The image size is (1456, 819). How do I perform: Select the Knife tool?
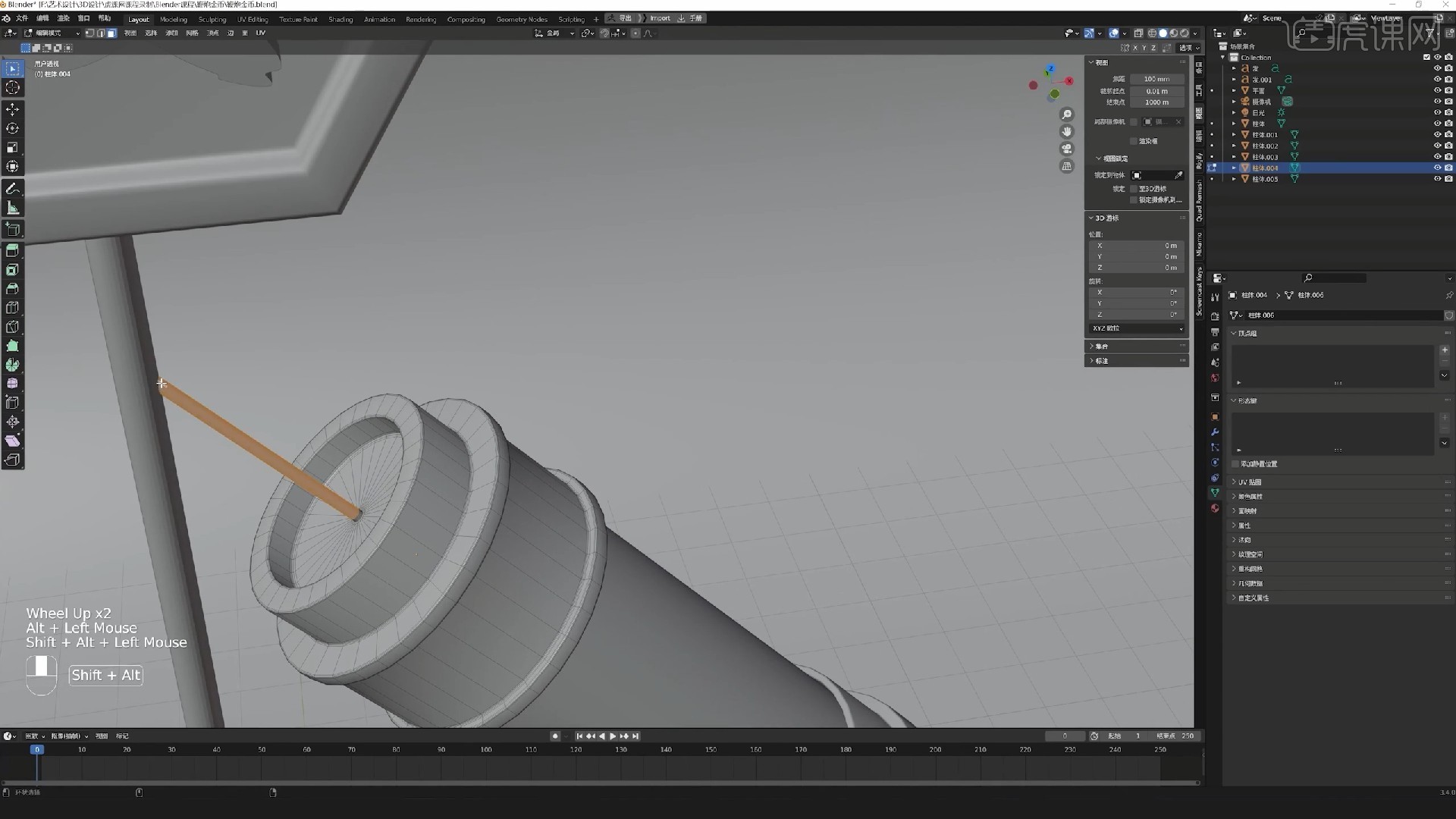click(13, 327)
